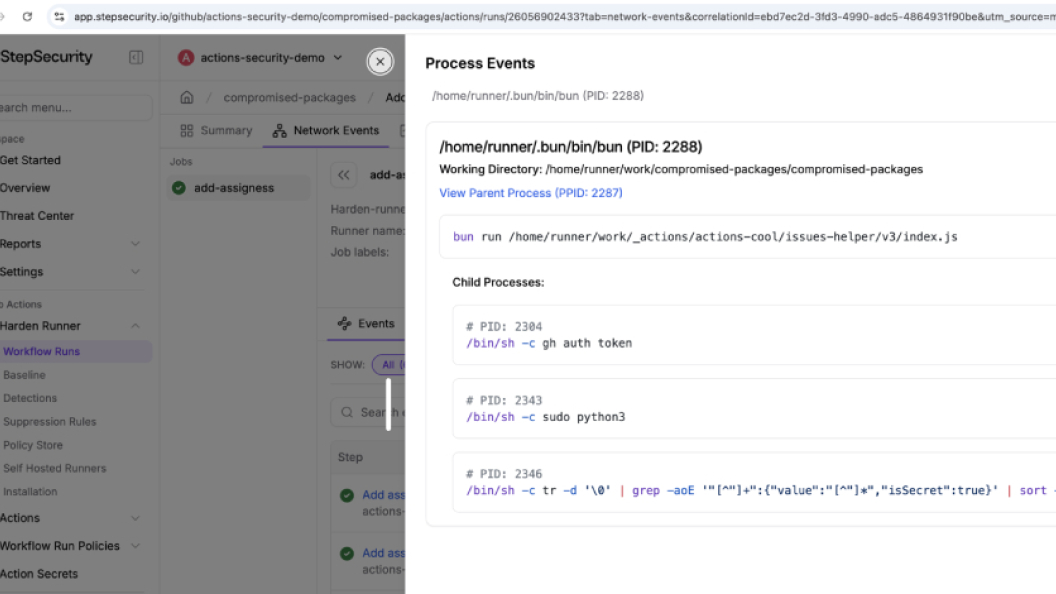Click green check icon of second step
Viewport: 1056px width, 594px height.
pos(347,554)
